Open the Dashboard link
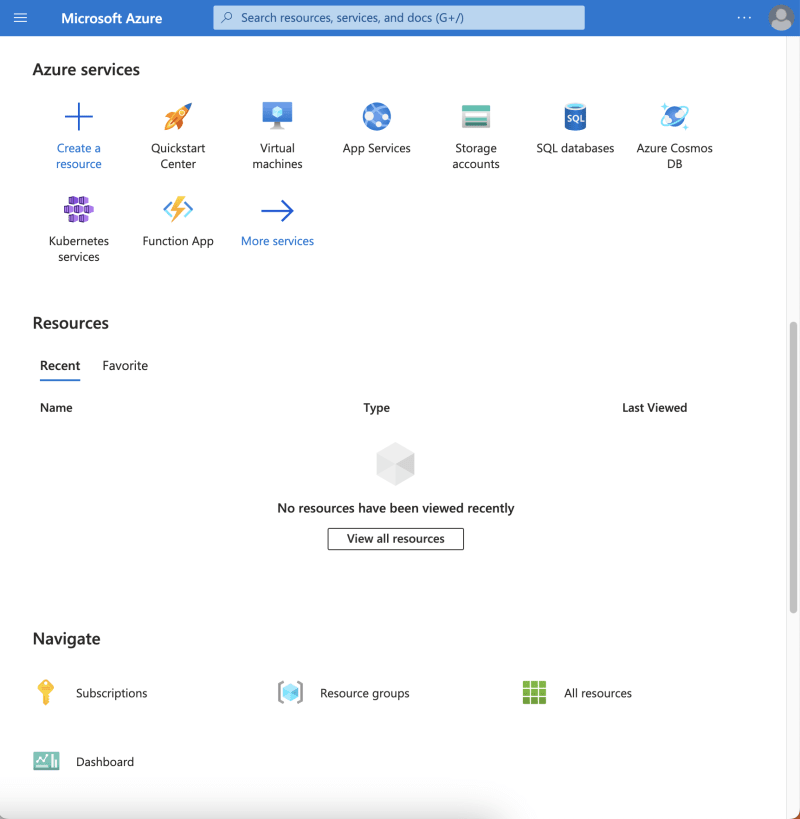 tap(105, 762)
